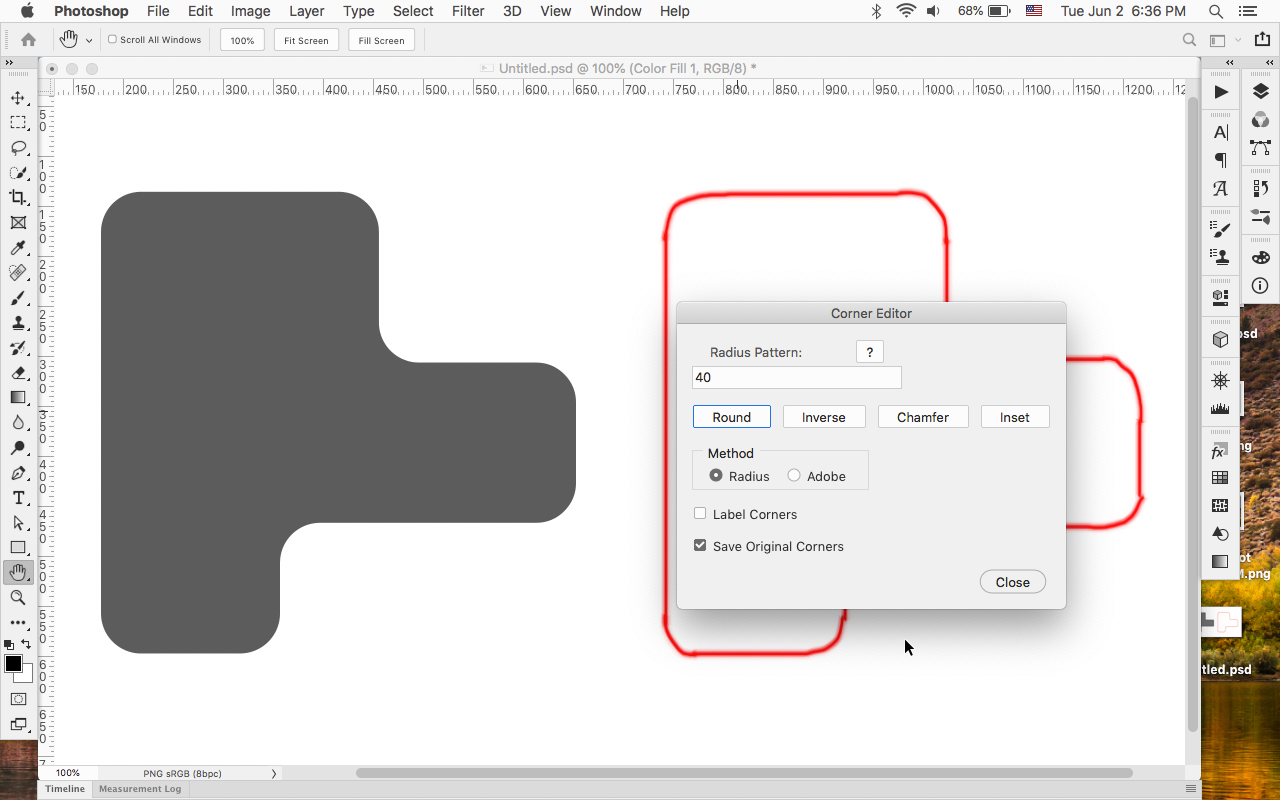The image size is (1280, 800).
Task: Select the Brush tool
Action: [x=18, y=298]
